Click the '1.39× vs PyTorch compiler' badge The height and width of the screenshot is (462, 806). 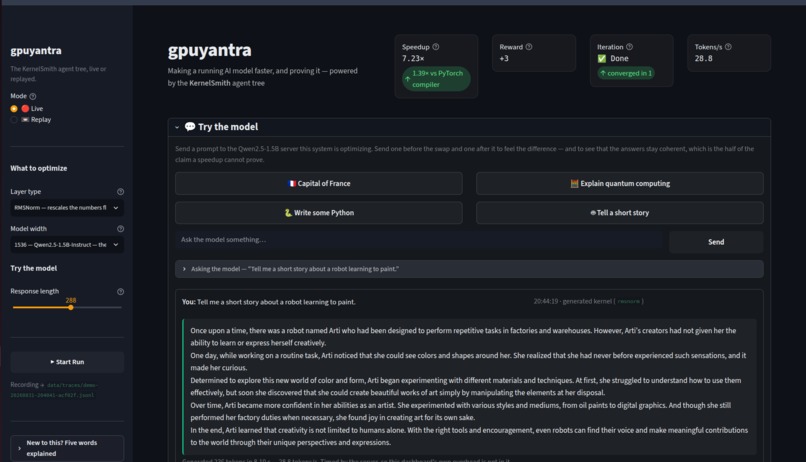click(x=436, y=79)
